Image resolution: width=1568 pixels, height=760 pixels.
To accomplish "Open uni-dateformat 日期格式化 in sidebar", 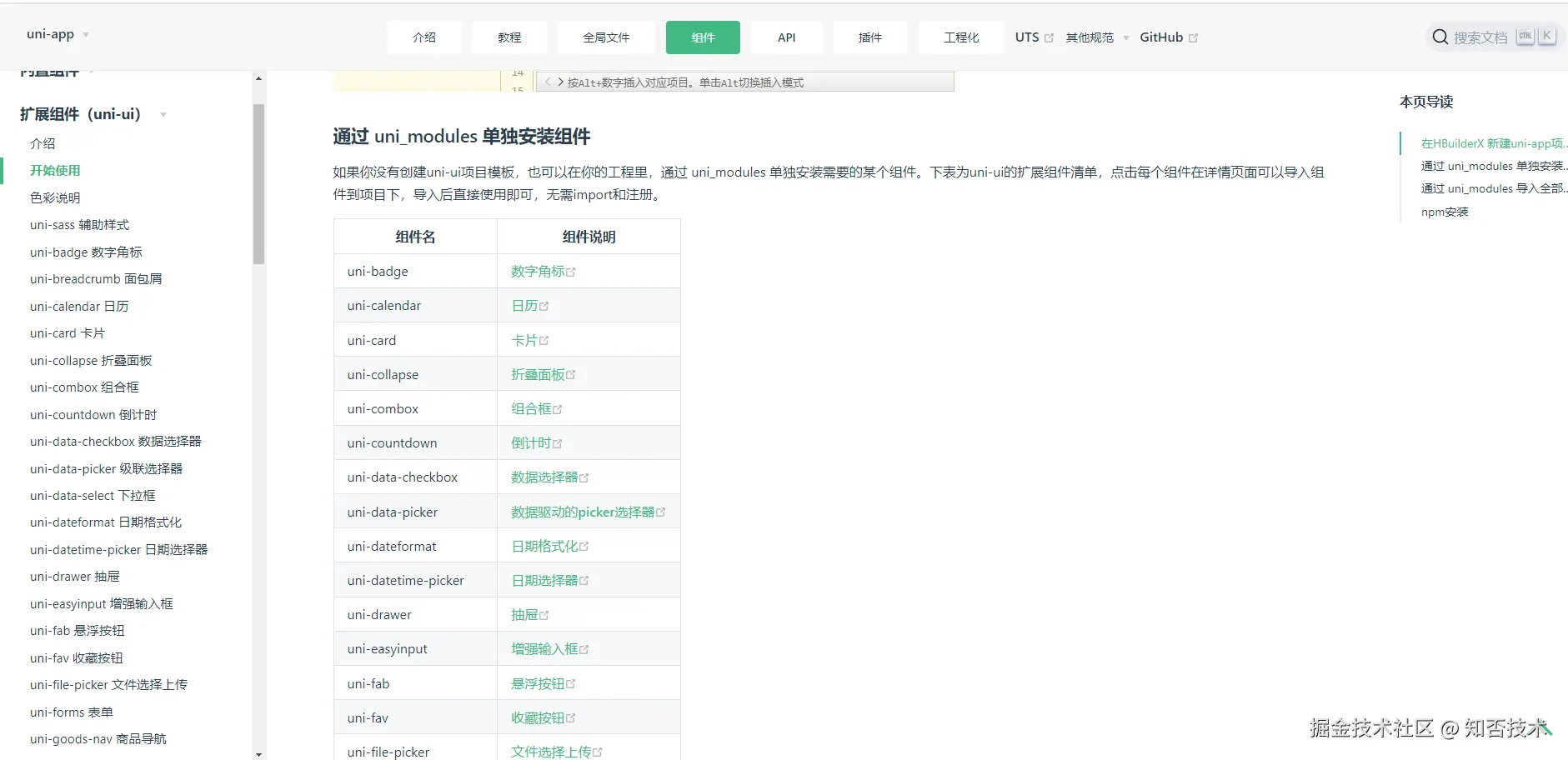I will pos(106,522).
